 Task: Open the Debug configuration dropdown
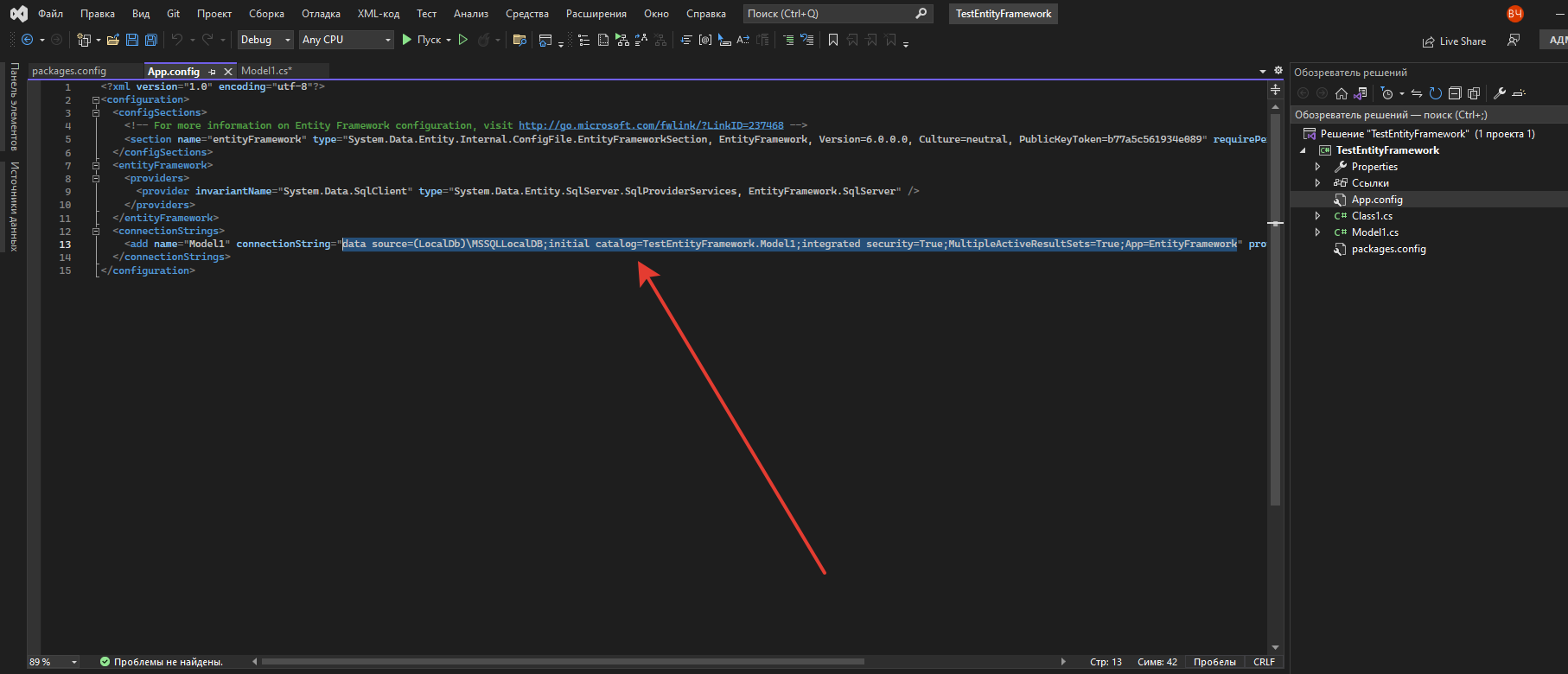point(265,40)
